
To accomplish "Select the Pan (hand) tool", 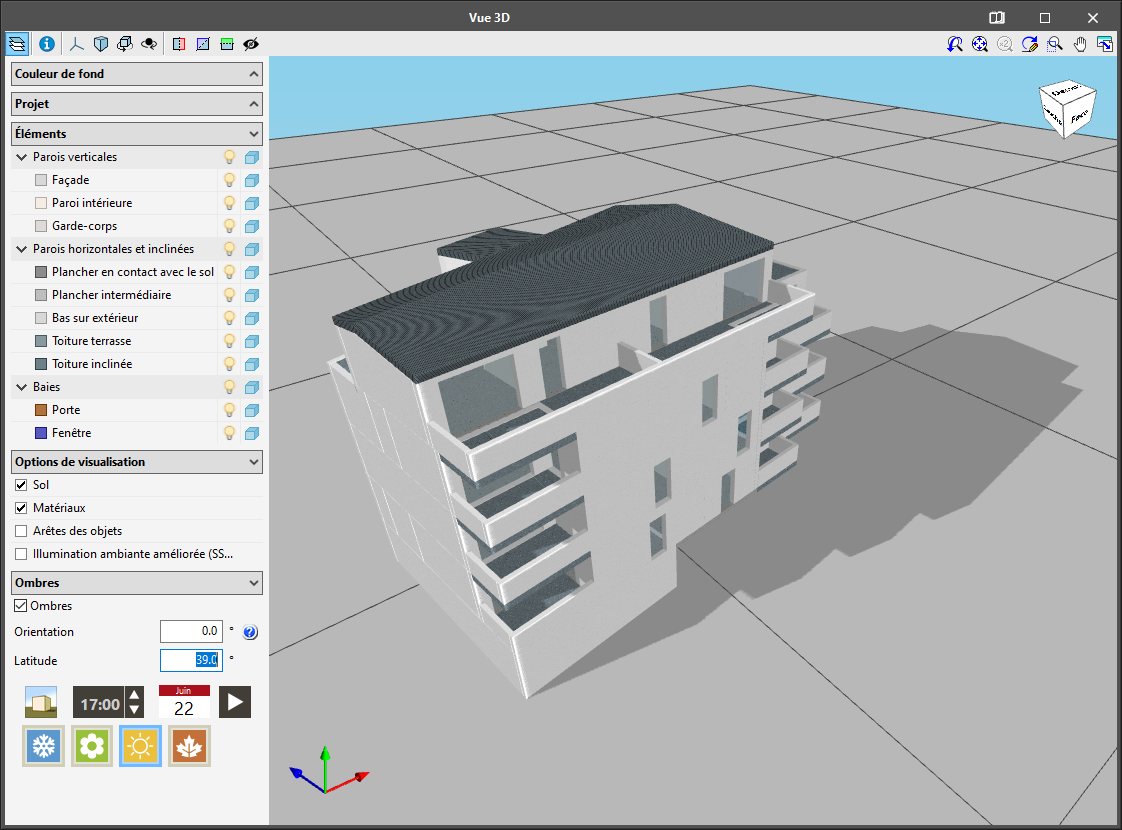I will click(x=1080, y=44).
